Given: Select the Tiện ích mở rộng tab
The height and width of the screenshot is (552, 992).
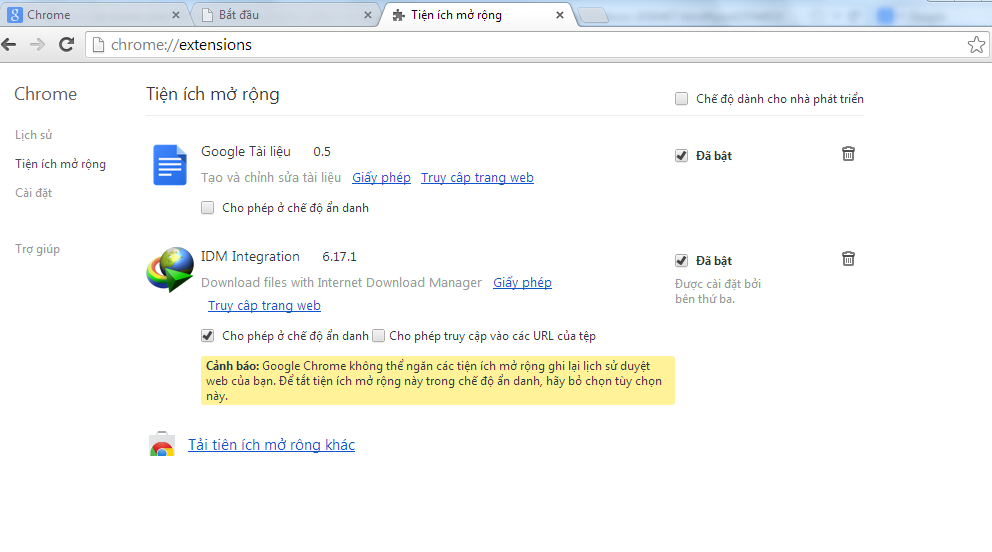Looking at the screenshot, I should 478,15.
